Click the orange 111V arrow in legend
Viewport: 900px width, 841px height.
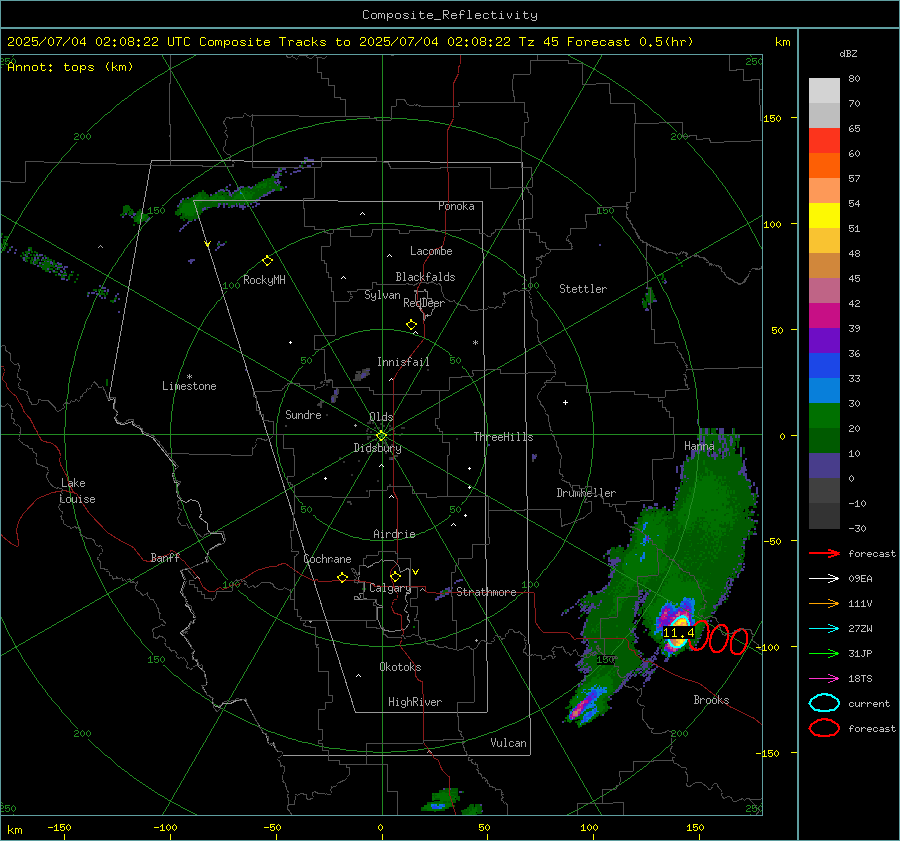coord(824,603)
